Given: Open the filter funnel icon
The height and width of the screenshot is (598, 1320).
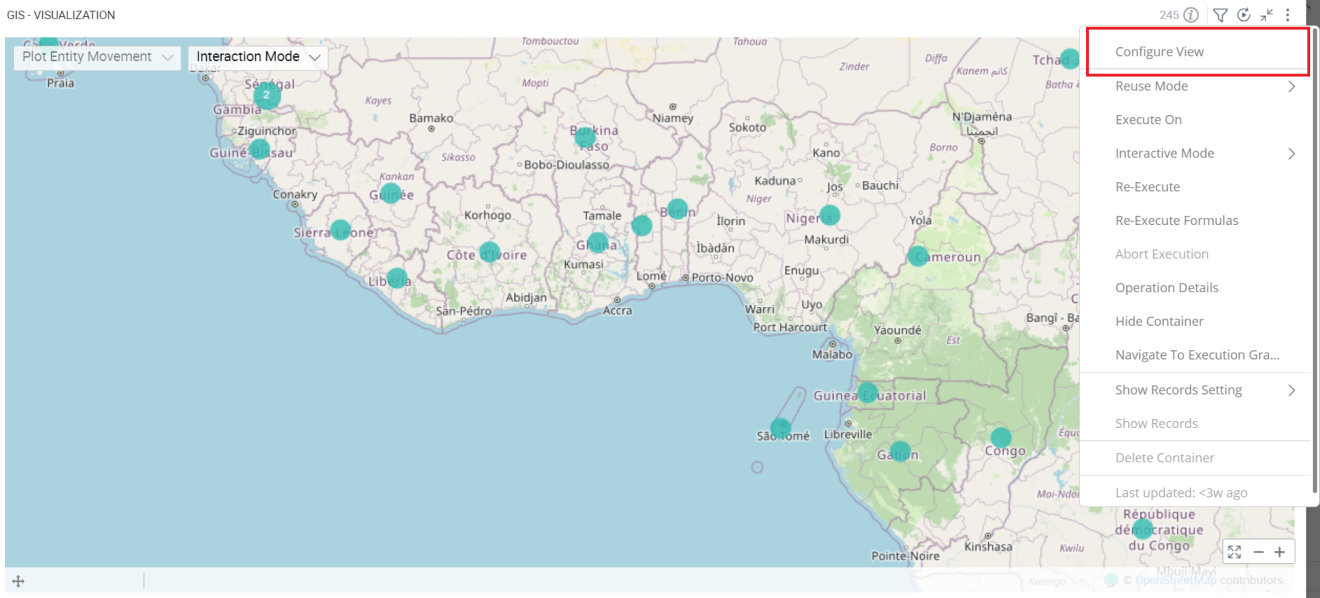Looking at the screenshot, I should tap(1220, 15).
